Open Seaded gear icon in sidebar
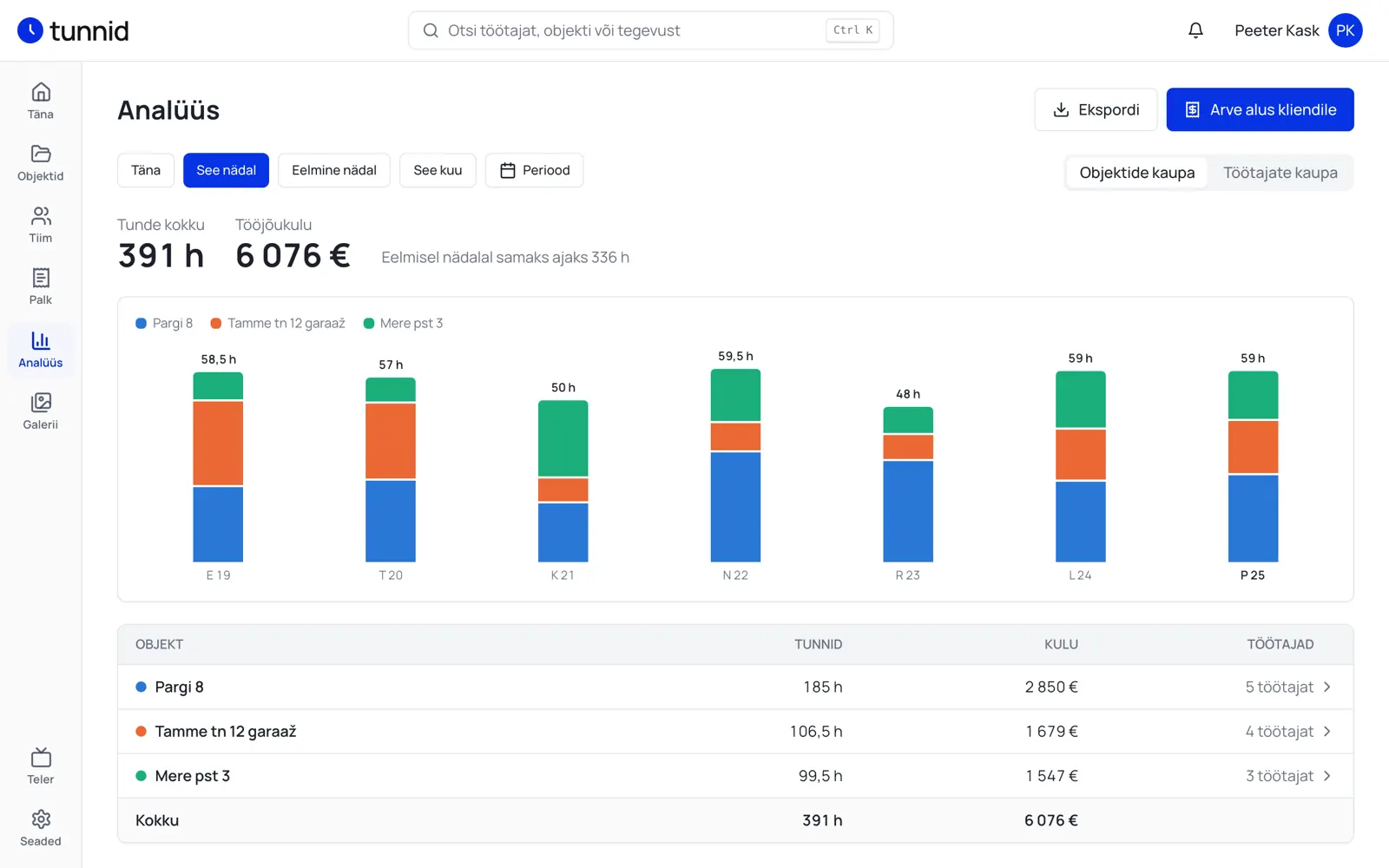 [x=41, y=819]
